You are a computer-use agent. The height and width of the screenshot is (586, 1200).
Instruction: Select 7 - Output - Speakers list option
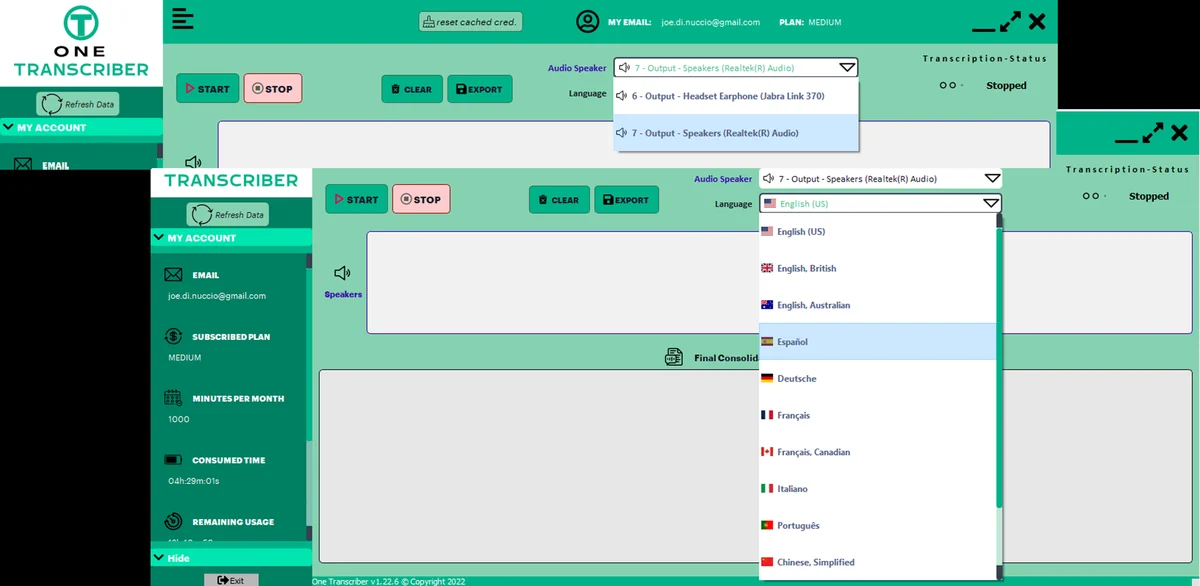736,133
